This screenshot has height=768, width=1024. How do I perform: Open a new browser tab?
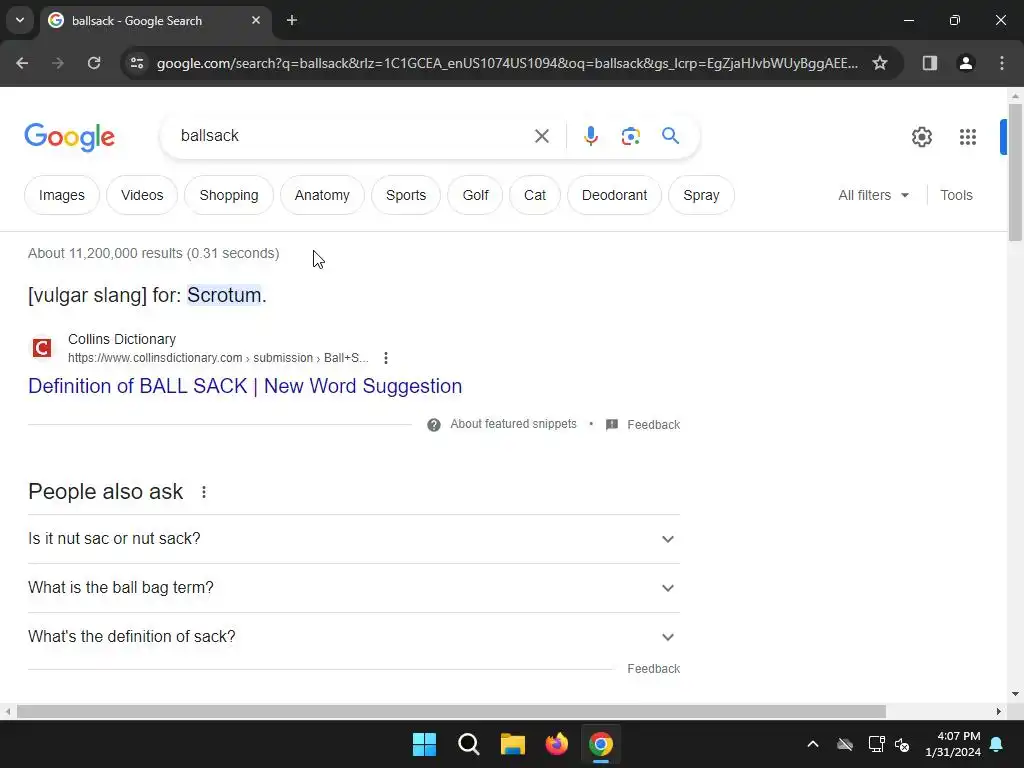pos(292,20)
